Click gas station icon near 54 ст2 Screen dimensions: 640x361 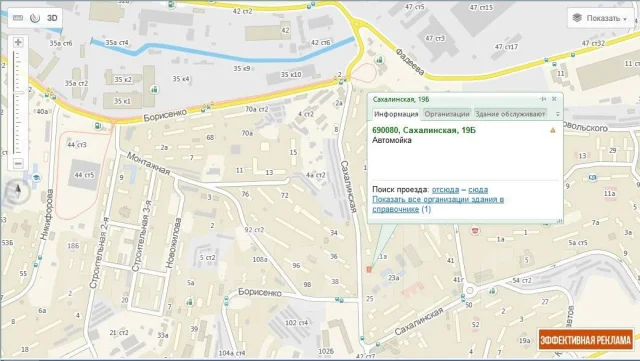point(493,291)
